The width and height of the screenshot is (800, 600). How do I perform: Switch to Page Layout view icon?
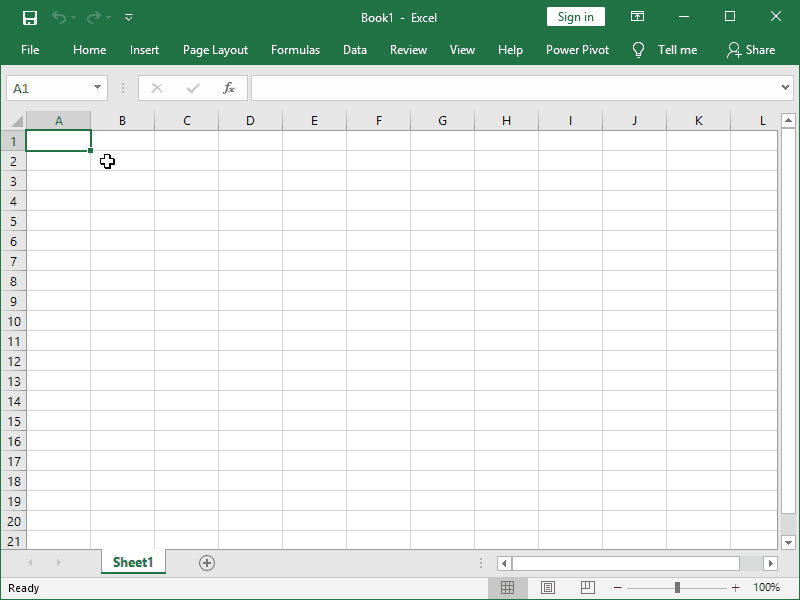click(x=547, y=588)
